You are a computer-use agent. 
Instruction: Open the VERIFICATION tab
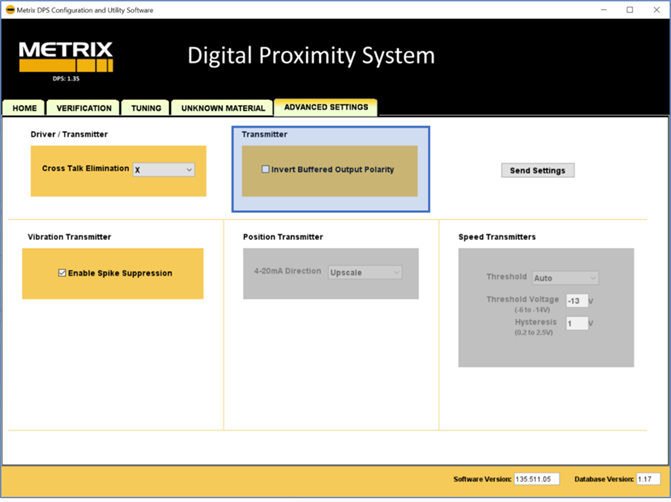click(x=84, y=108)
